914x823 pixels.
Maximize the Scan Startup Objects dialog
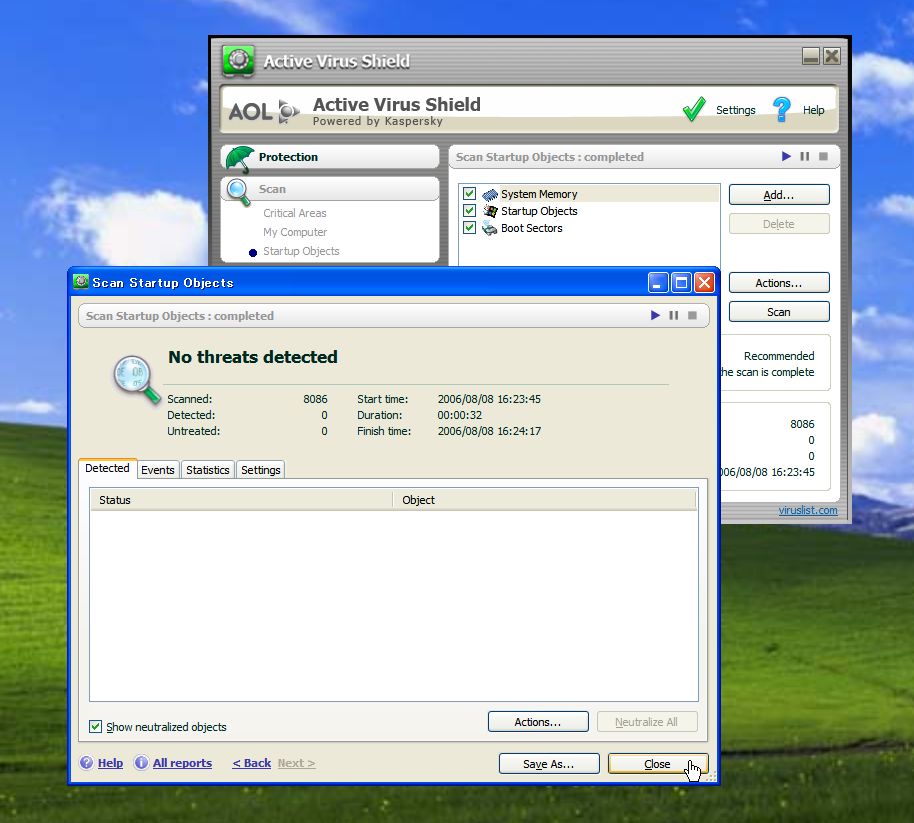pos(680,283)
